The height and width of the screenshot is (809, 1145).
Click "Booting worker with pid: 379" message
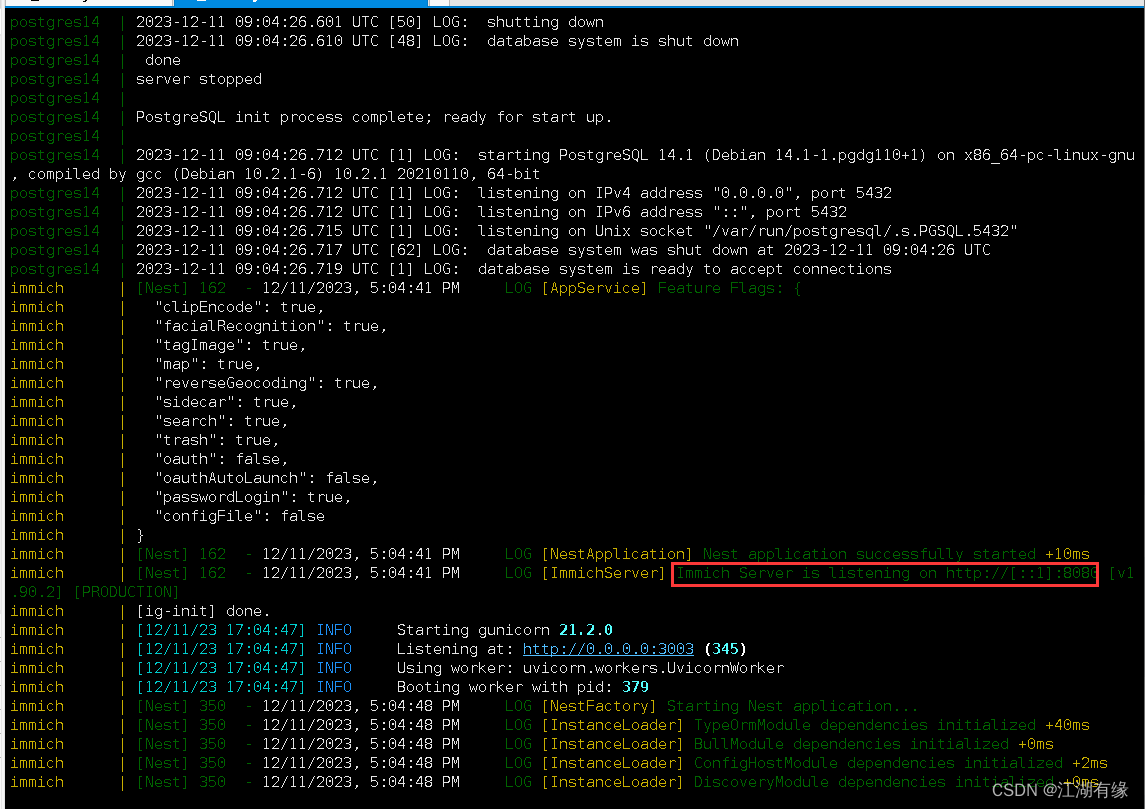(522, 686)
